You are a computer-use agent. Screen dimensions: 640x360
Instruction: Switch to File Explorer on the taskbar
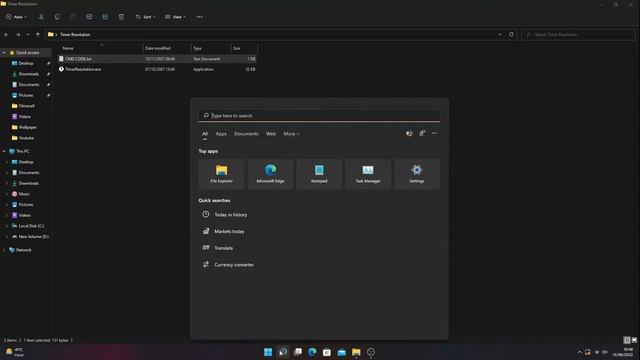tap(356, 352)
